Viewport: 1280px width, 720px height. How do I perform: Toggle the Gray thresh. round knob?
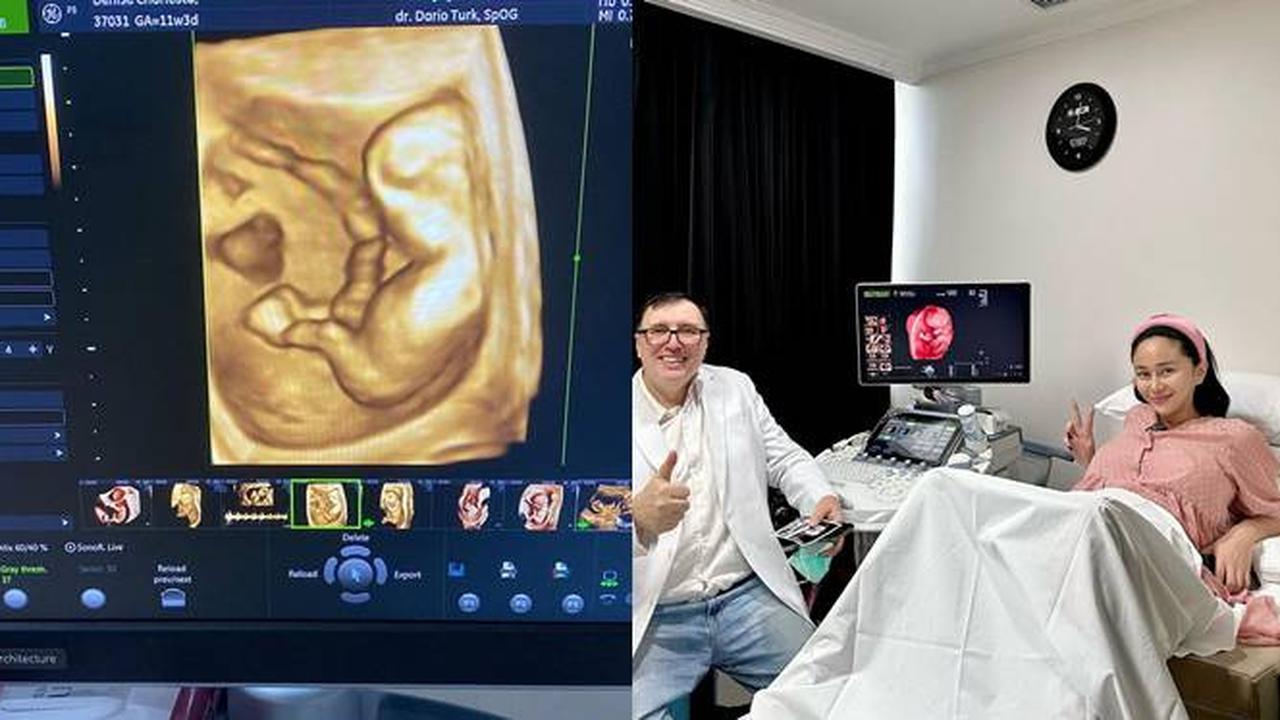15,598
